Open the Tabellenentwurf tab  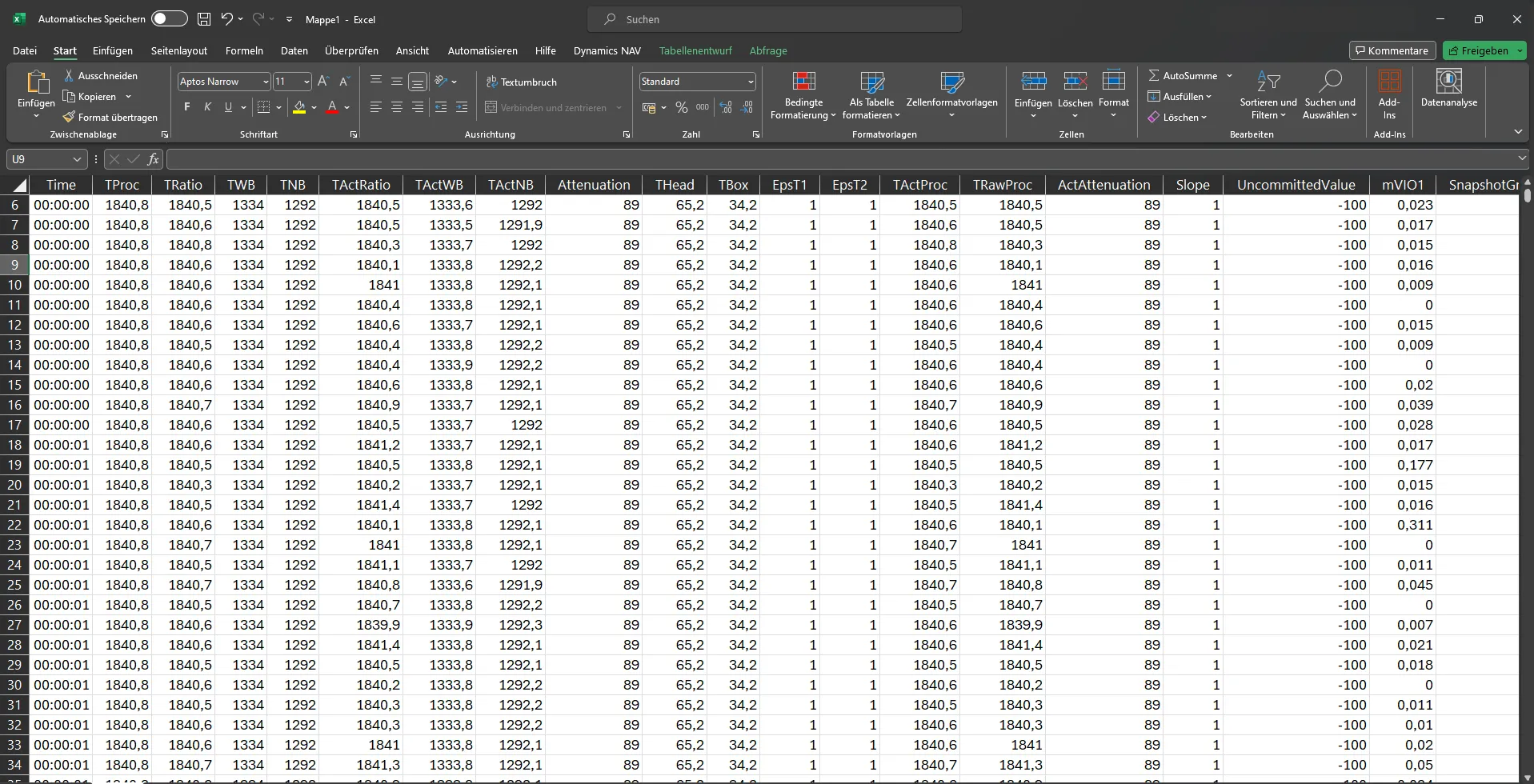(695, 50)
